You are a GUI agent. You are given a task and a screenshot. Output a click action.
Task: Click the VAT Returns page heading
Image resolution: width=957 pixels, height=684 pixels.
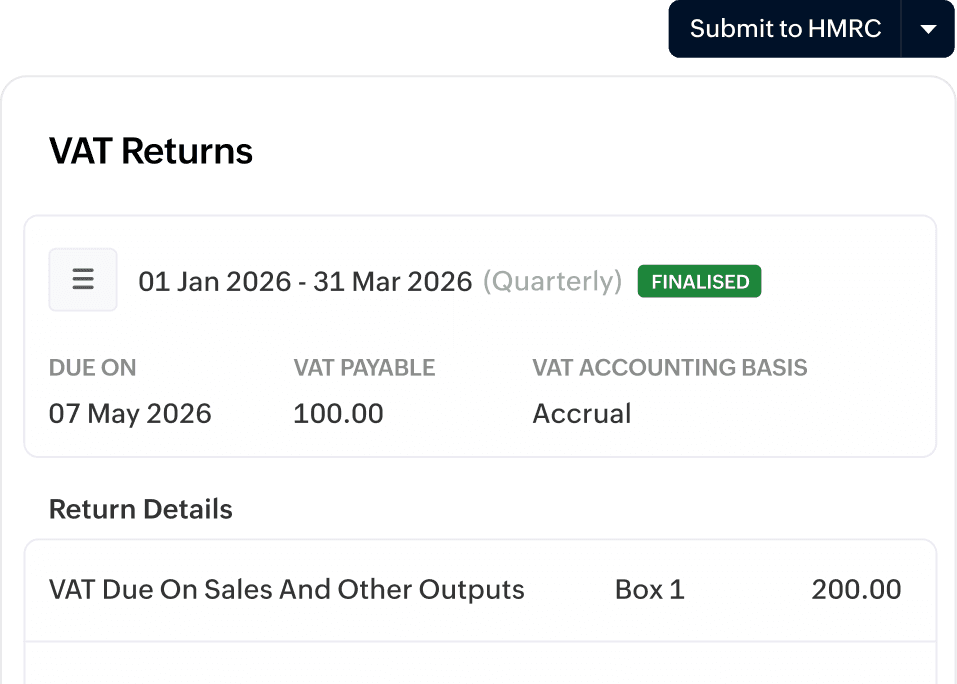point(151,152)
